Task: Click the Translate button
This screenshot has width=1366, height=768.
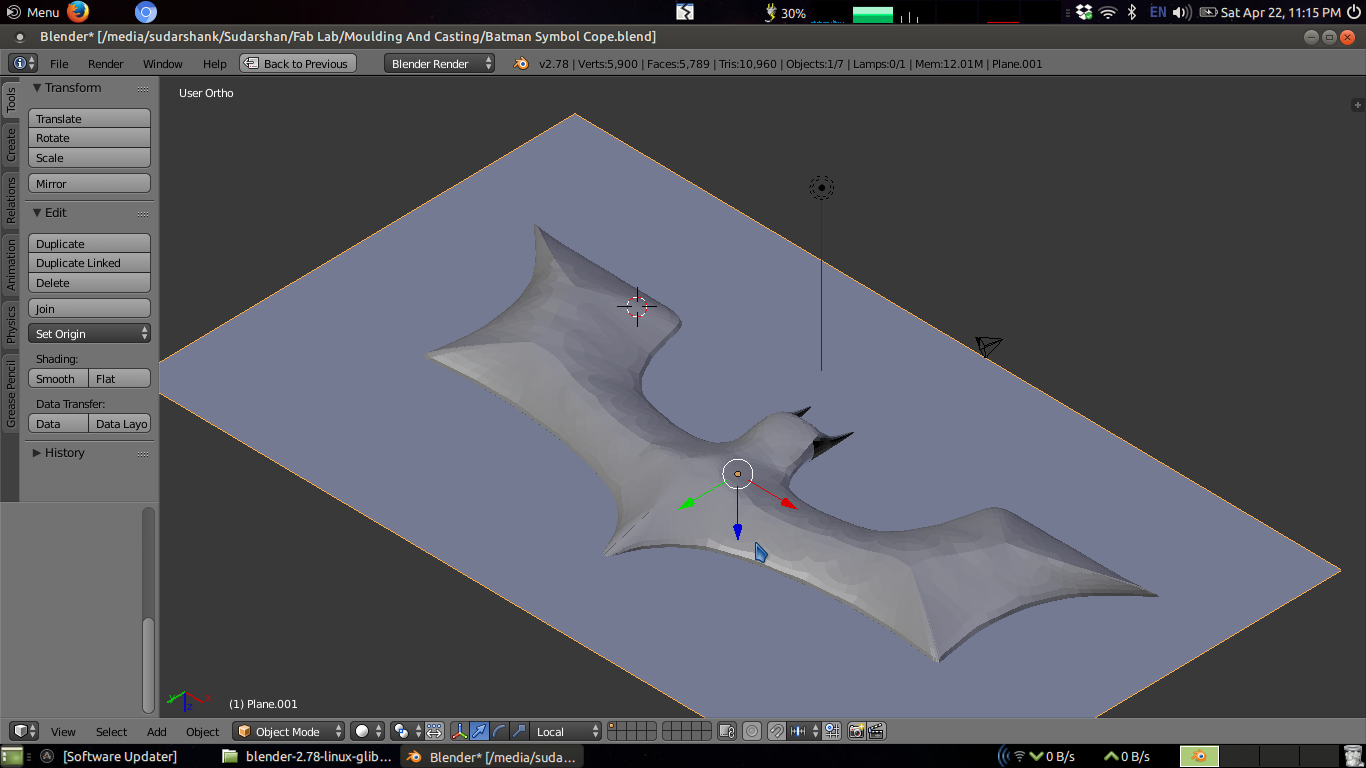Action: click(x=90, y=119)
